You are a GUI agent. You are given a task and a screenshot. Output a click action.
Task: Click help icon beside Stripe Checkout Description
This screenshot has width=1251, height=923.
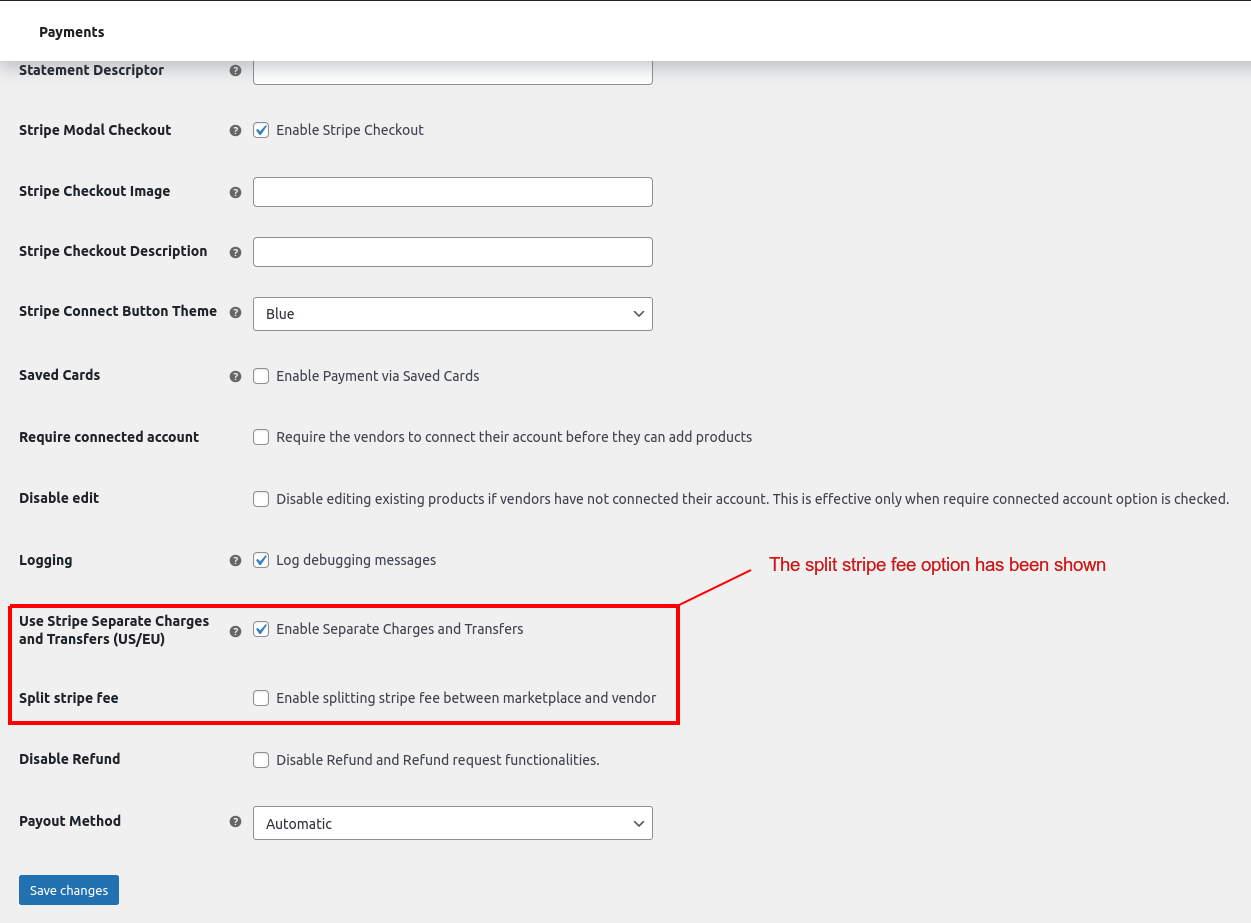pos(235,252)
